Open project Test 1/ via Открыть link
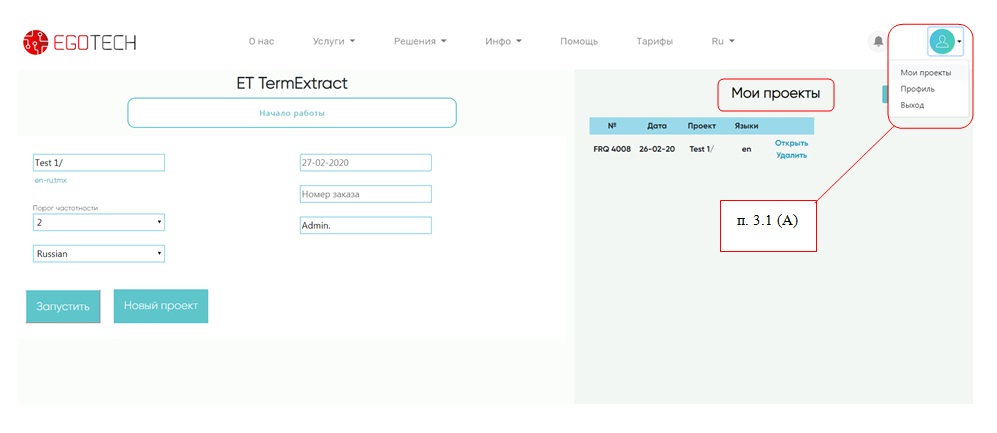The width and height of the screenshot is (997, 433). (x=791, y=143)
